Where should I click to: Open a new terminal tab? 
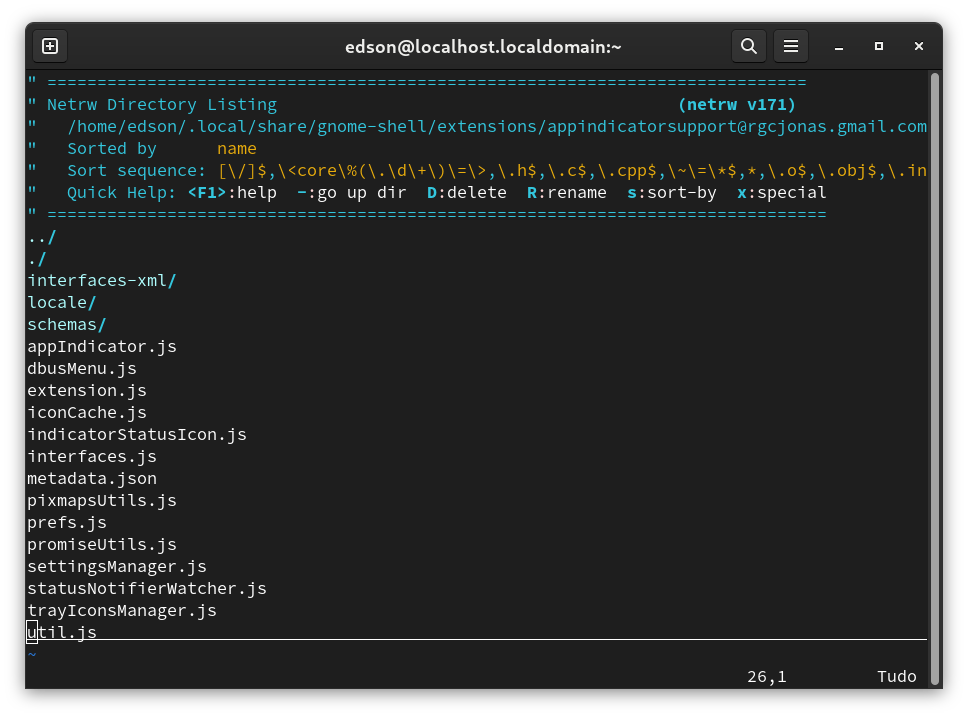pos(50,46)
